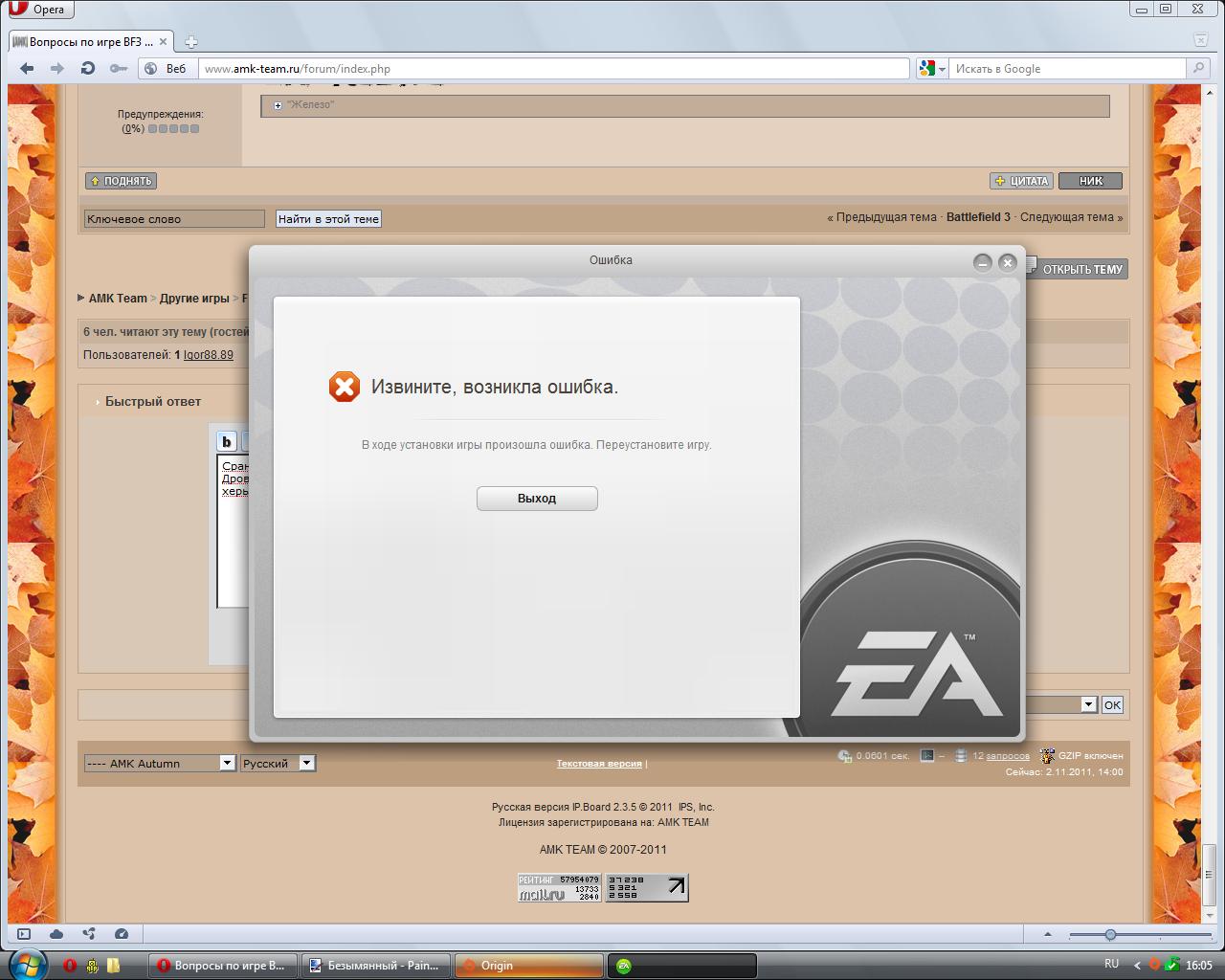Open the Opera password wand key icon
1225x980 pixels.
pos(118,68)
